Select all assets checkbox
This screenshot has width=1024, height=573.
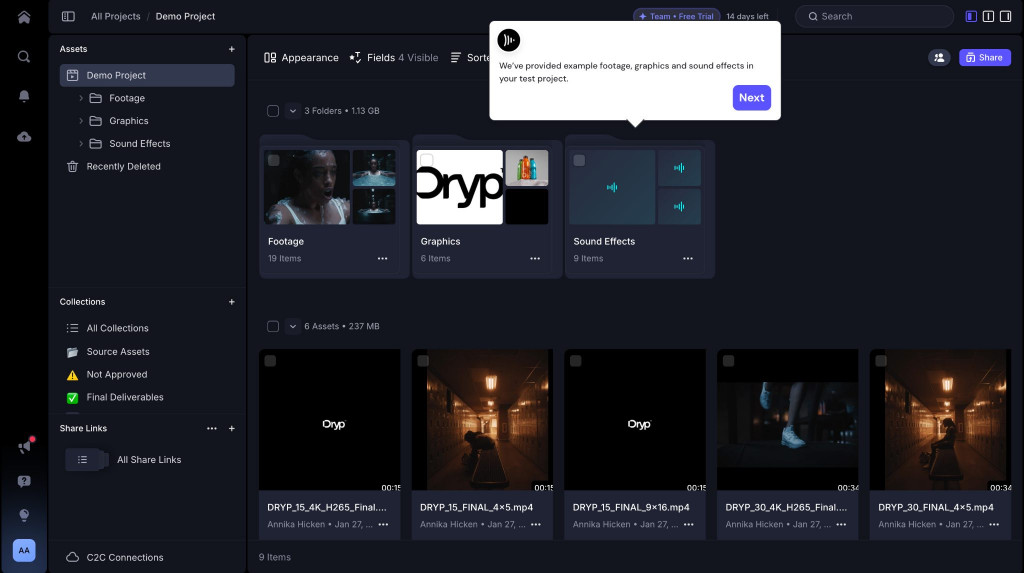[273, 326]
